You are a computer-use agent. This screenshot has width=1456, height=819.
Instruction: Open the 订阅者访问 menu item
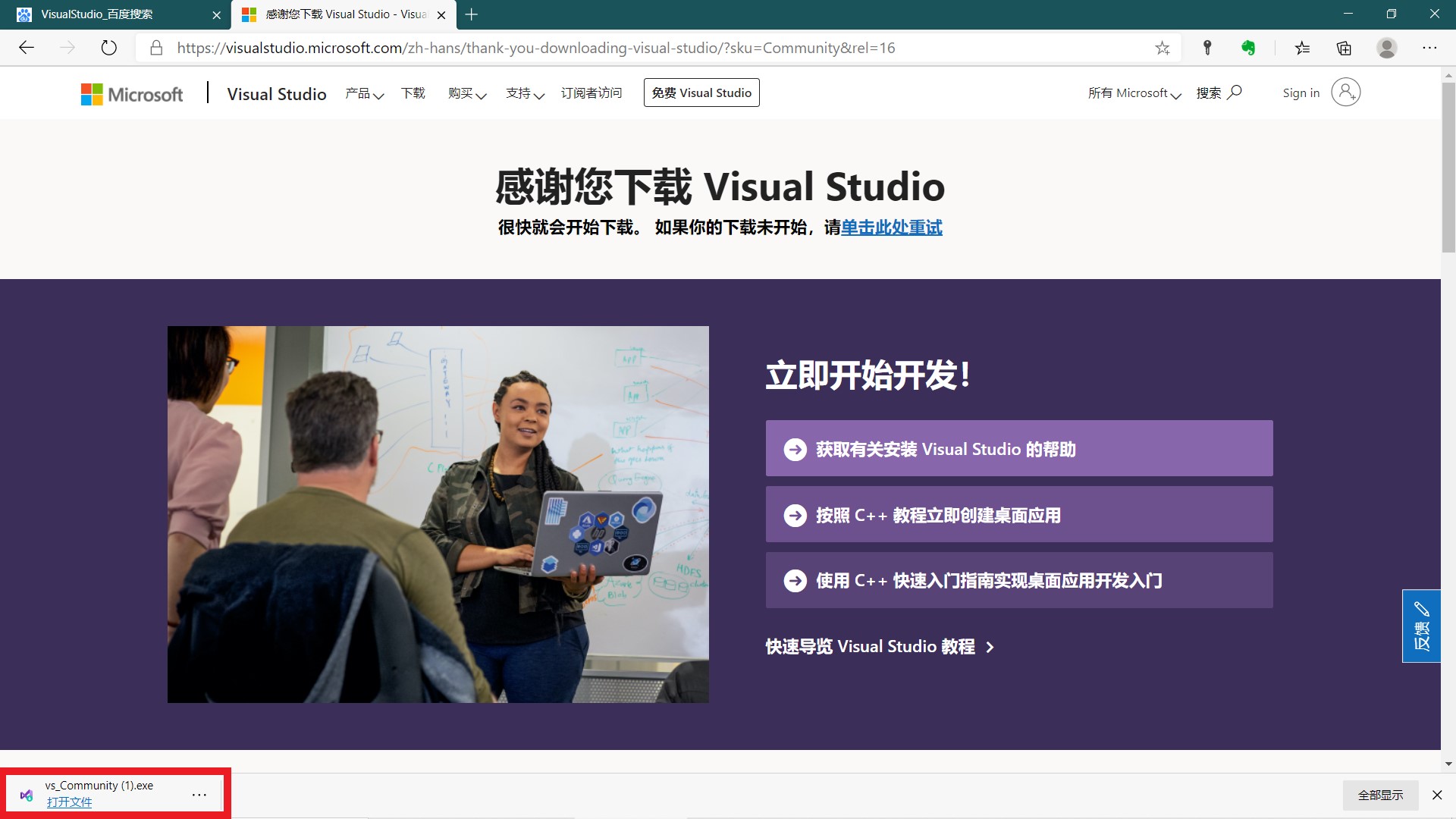(x=591, y=93)
